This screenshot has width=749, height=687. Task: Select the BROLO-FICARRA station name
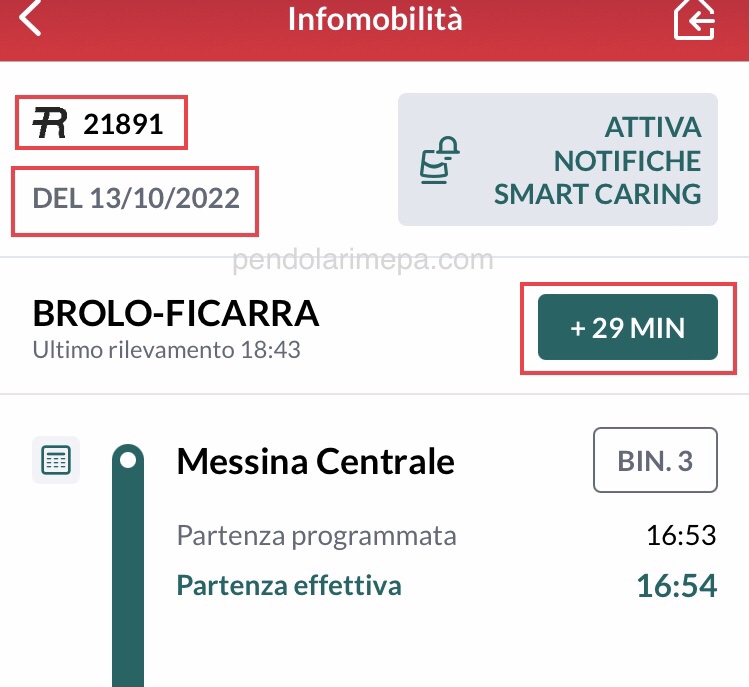(176, 314)
